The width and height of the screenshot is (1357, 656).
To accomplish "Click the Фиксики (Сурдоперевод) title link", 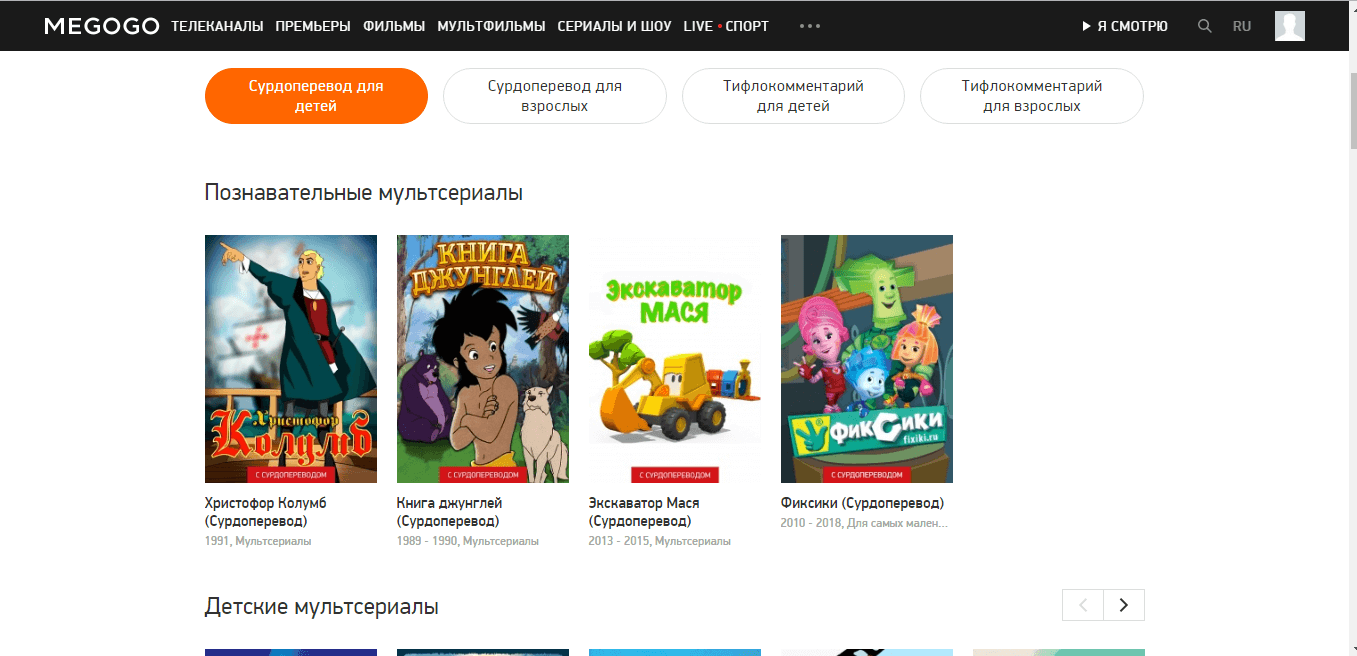I will click(x=862, y=503).
